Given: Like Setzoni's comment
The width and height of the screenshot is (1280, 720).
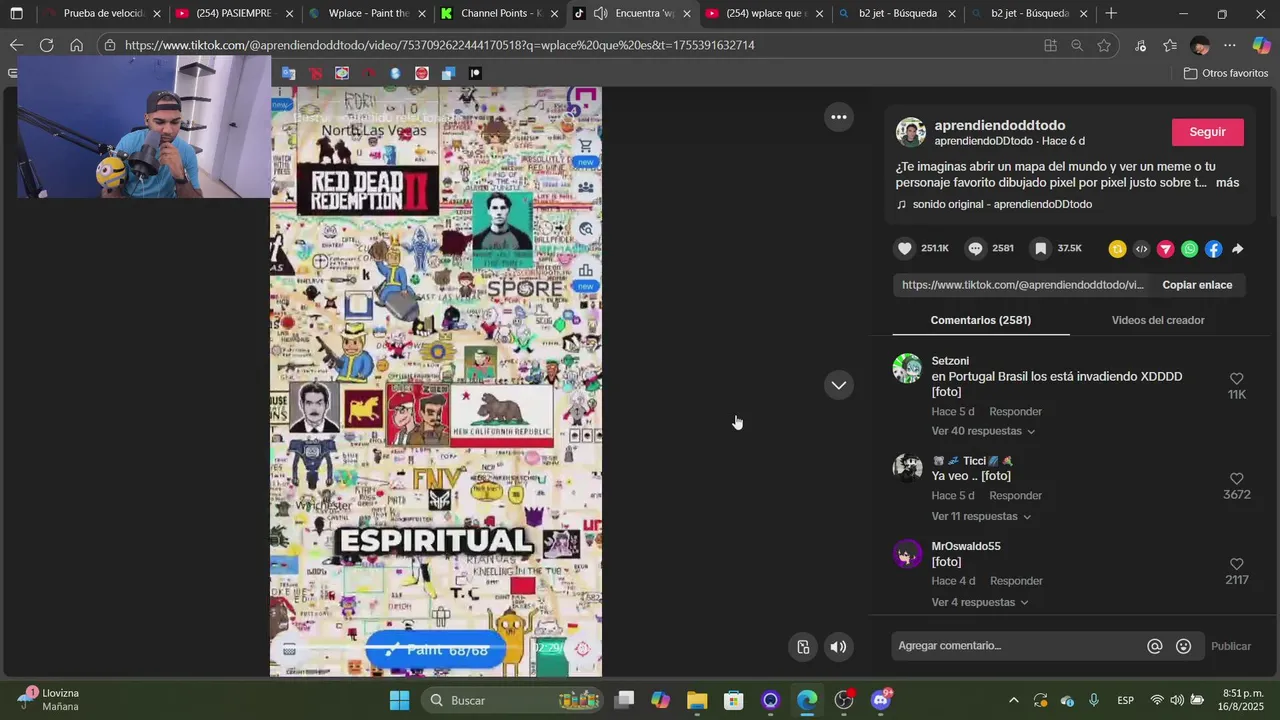Looking at the screenshot, I should click(x=1237, y=379).
